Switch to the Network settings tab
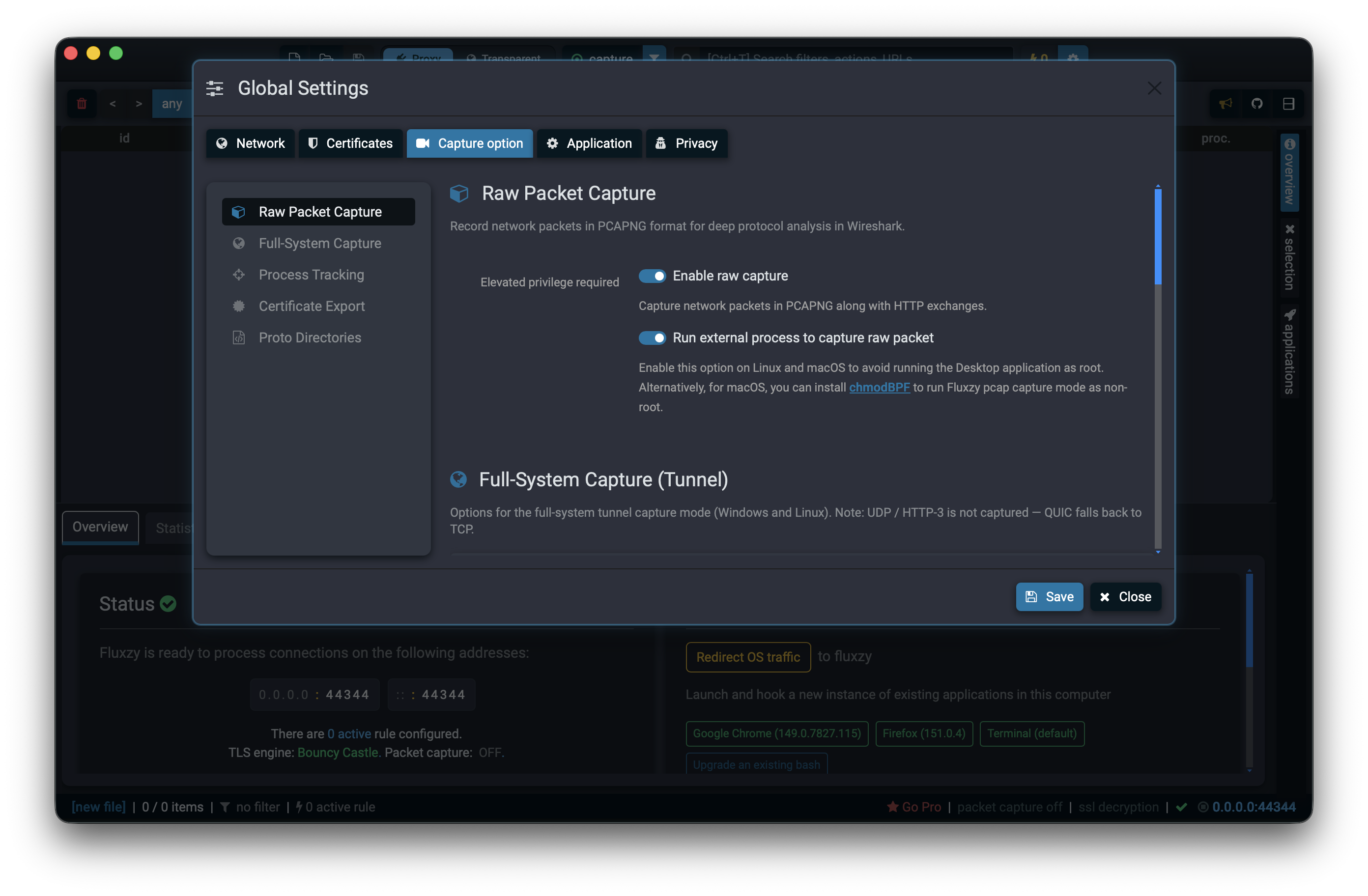This screenshot has width=1368, height=896. pos(250,143)
